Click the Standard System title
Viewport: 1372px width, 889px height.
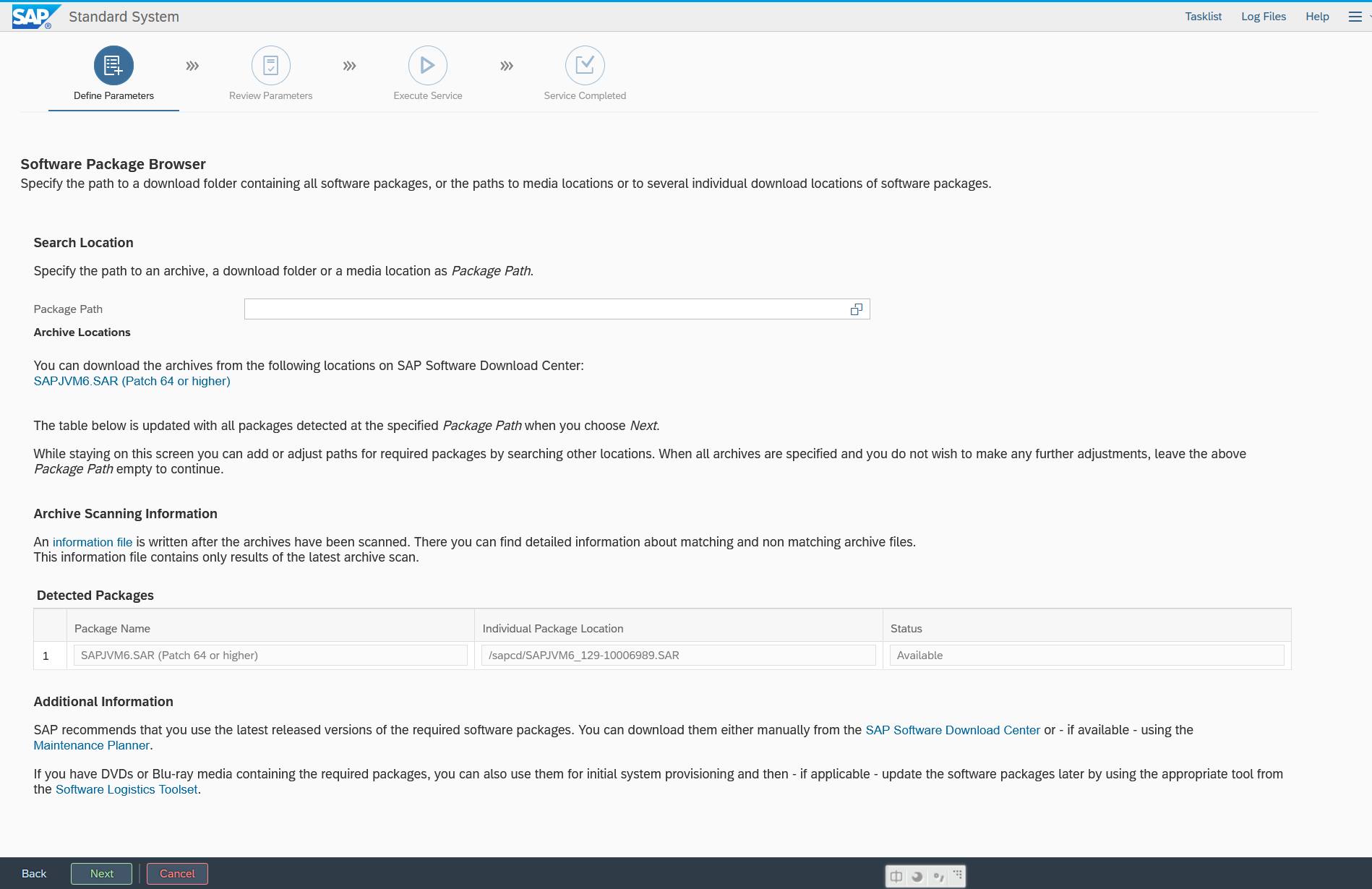coord(124,17)
